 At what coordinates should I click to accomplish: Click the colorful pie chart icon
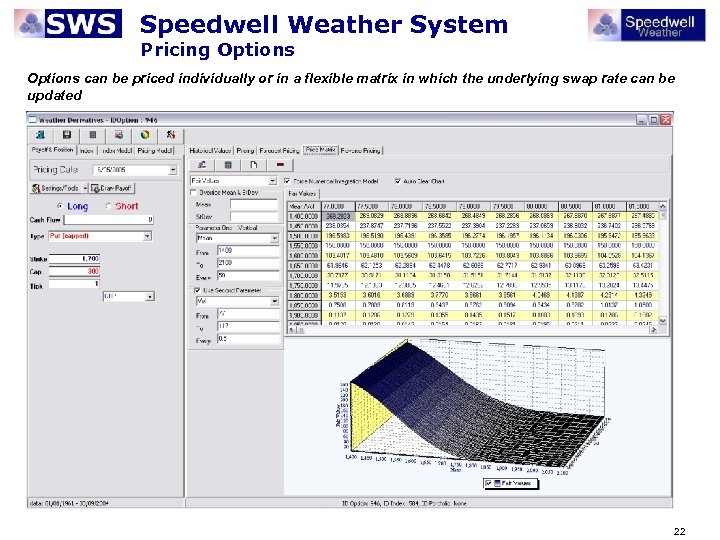(145, 135)
